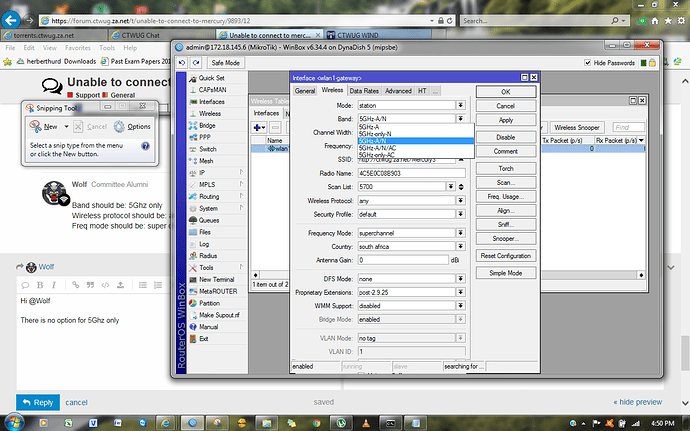Toggle the Hide Passwords checkbox

pyautogui.click(x=587, y=61)
